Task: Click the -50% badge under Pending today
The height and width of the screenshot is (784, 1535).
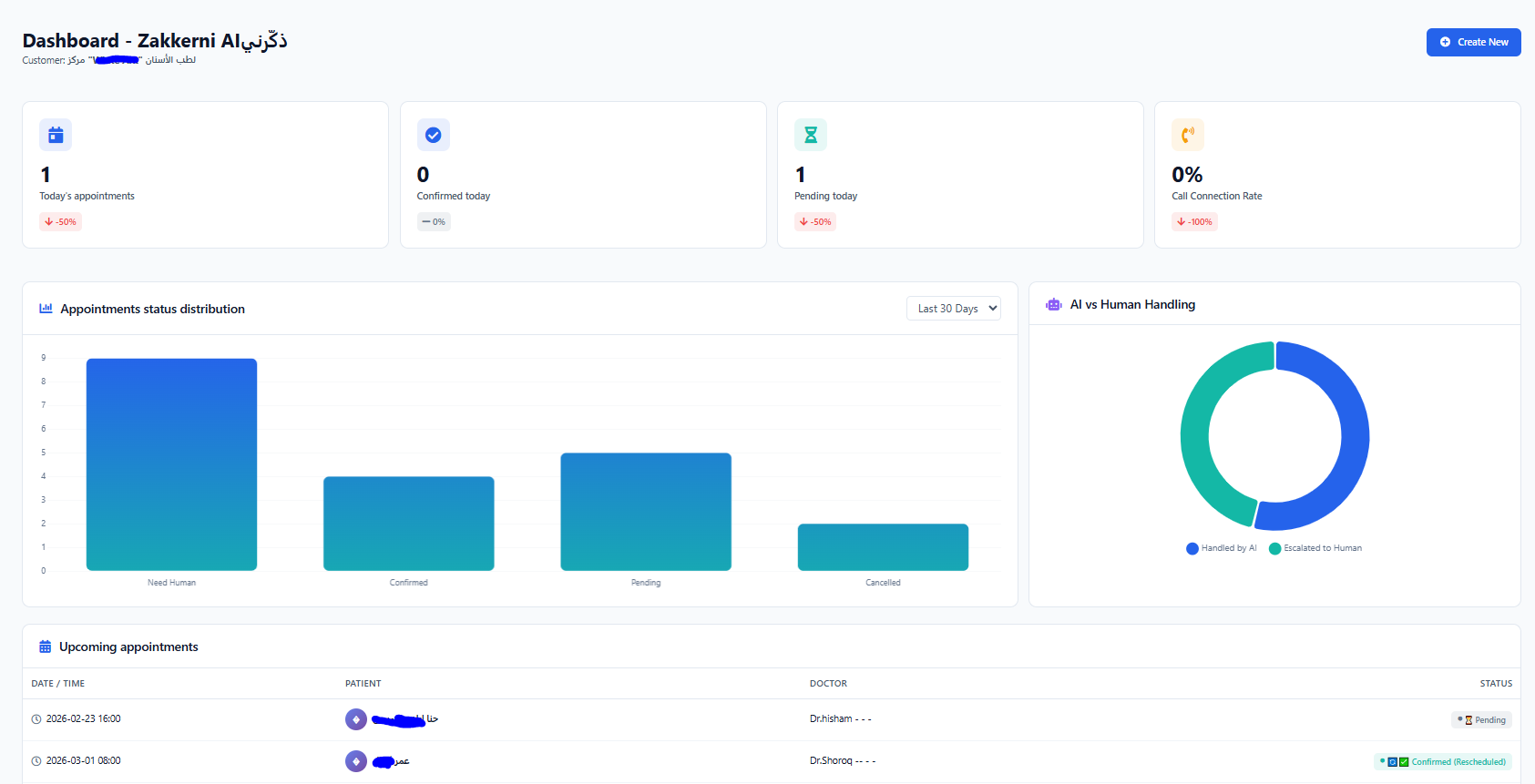Action: [x=815, y=221]
